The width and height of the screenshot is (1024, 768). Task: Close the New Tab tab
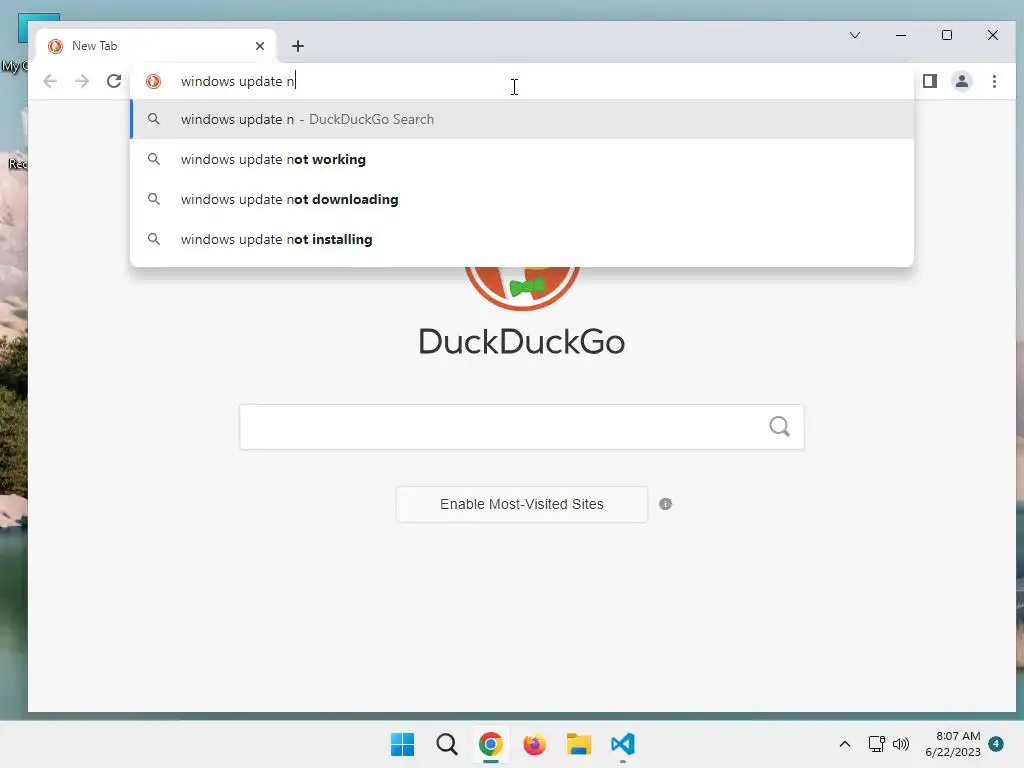[260, 46]
